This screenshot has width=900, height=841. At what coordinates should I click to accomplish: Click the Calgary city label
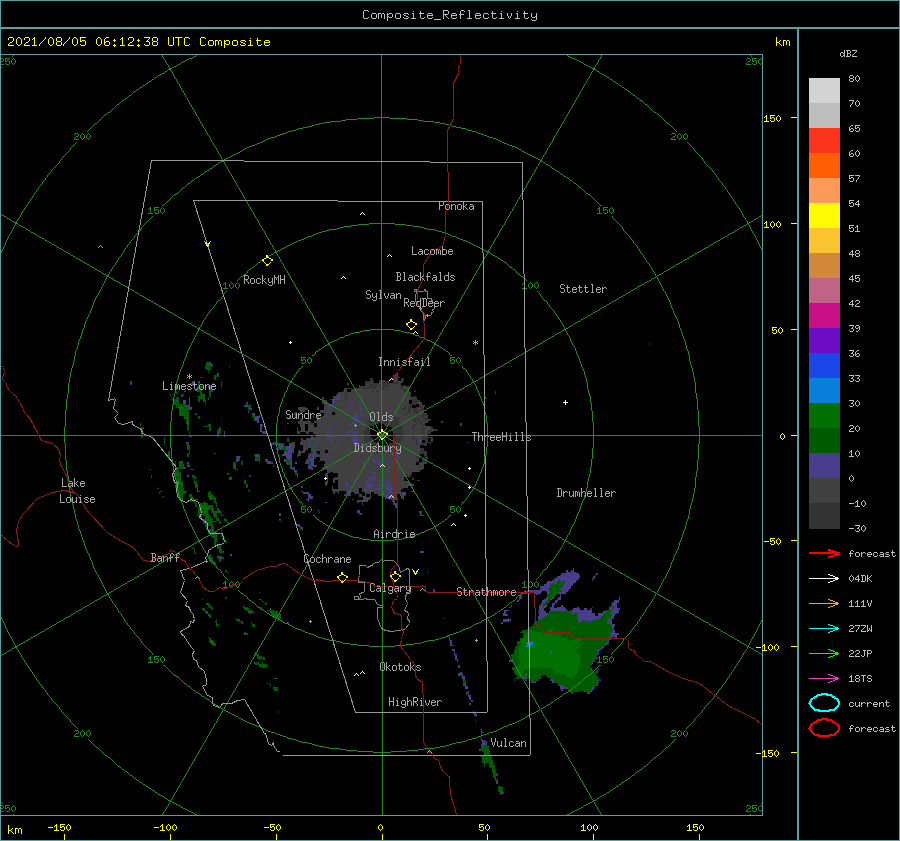tap(390, 588)
